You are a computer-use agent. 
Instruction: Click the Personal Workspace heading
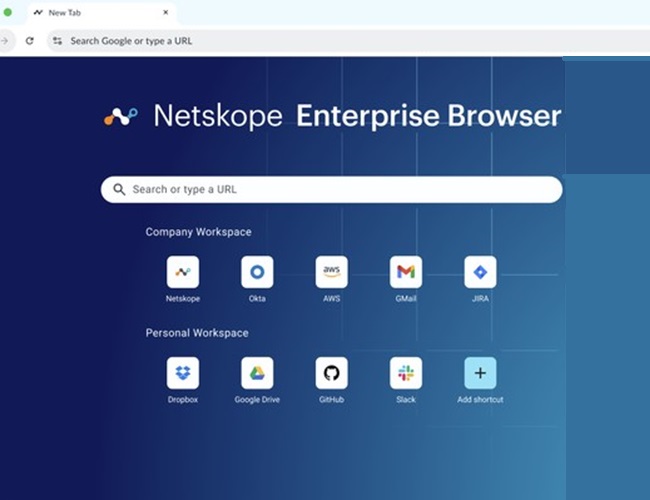tap(197, 333)
